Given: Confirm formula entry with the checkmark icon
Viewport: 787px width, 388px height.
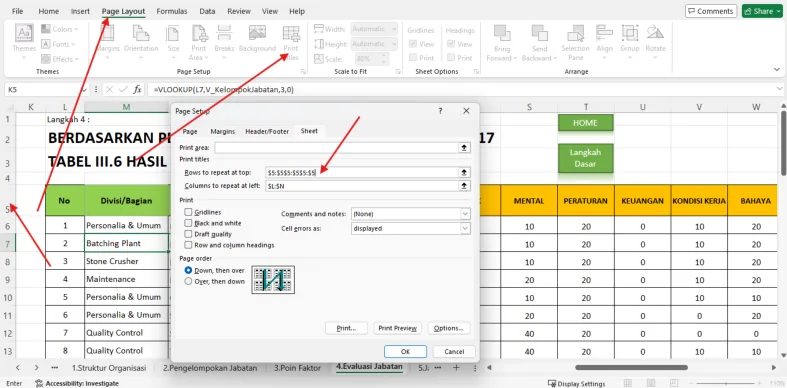Looking at the screenshot, I should coord(122,89).
